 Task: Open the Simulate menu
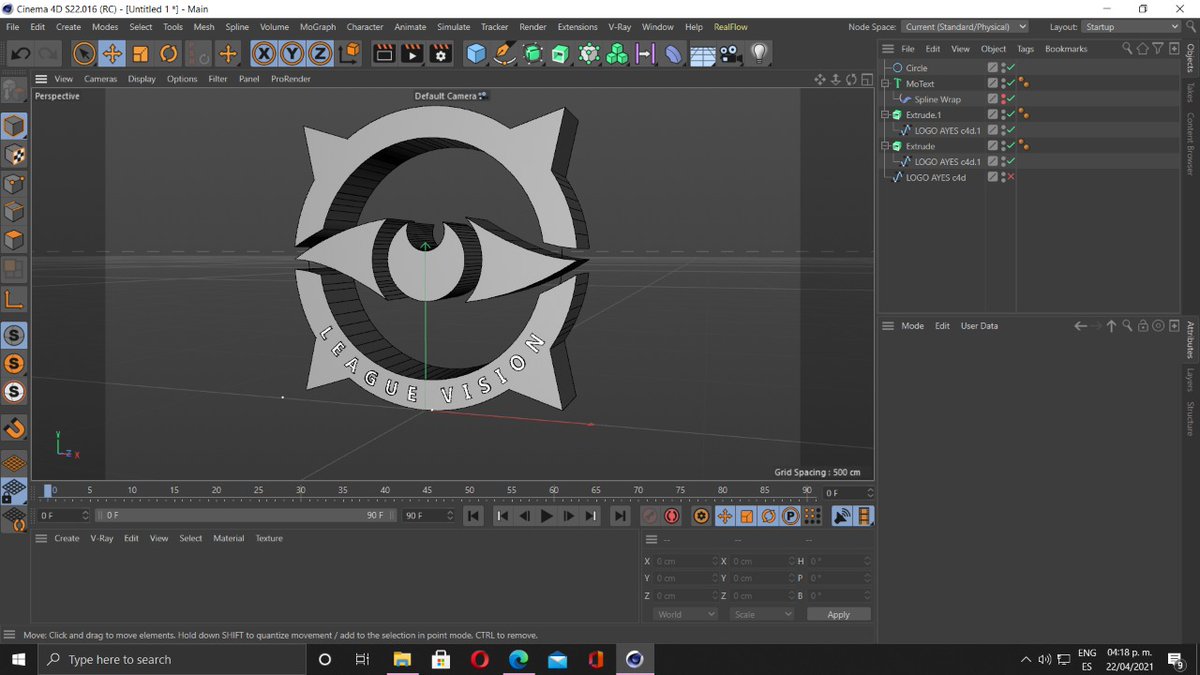[x=453, y=27]
